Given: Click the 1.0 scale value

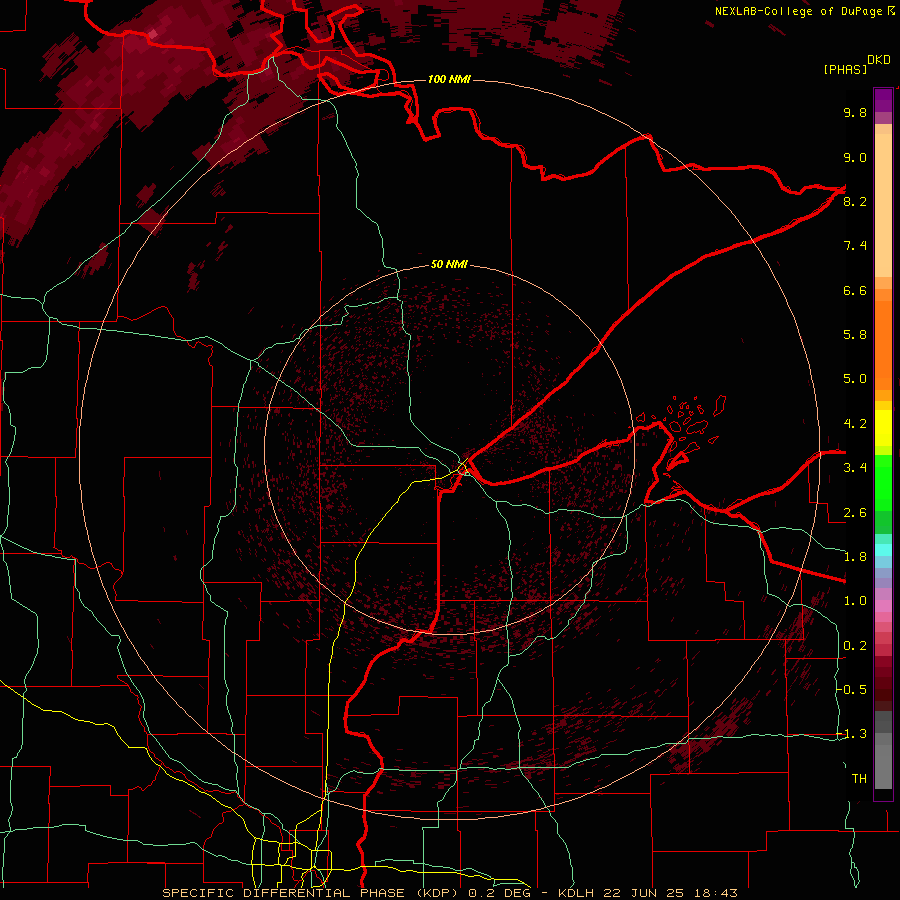Looking at the screenshot, I should pyautogui.click(x=855, y=601).
